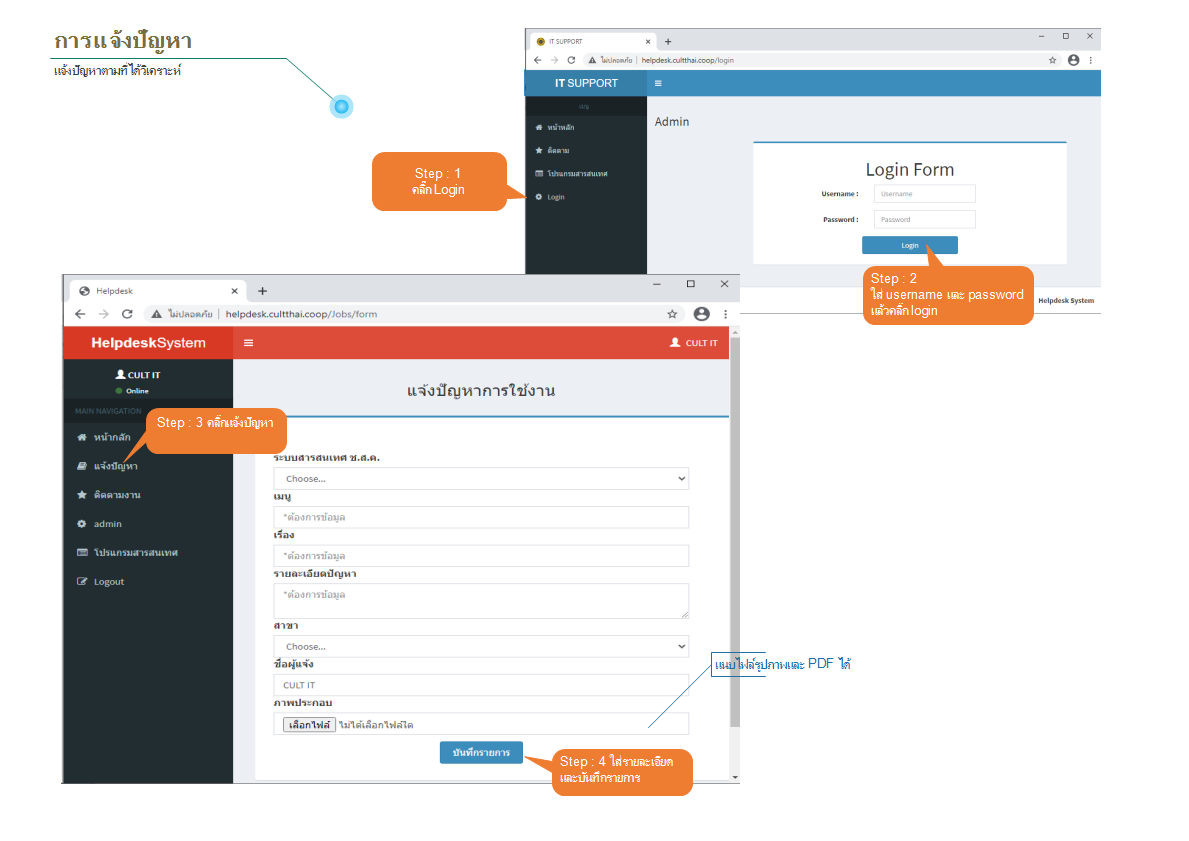The height and width of the screenshot is (841, 1189).
Task: Close the Helpdesk browser tab
Action: pyautogui.click(x=235, y=291)
